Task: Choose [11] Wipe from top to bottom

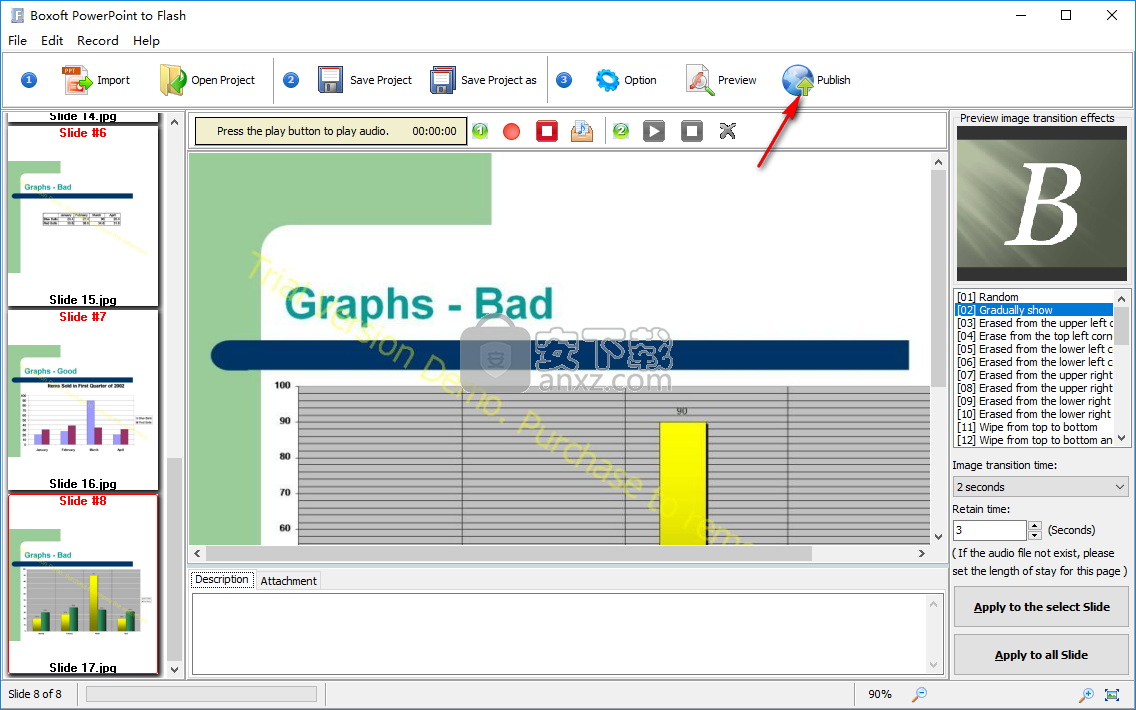Action: tap(1034, 427)
